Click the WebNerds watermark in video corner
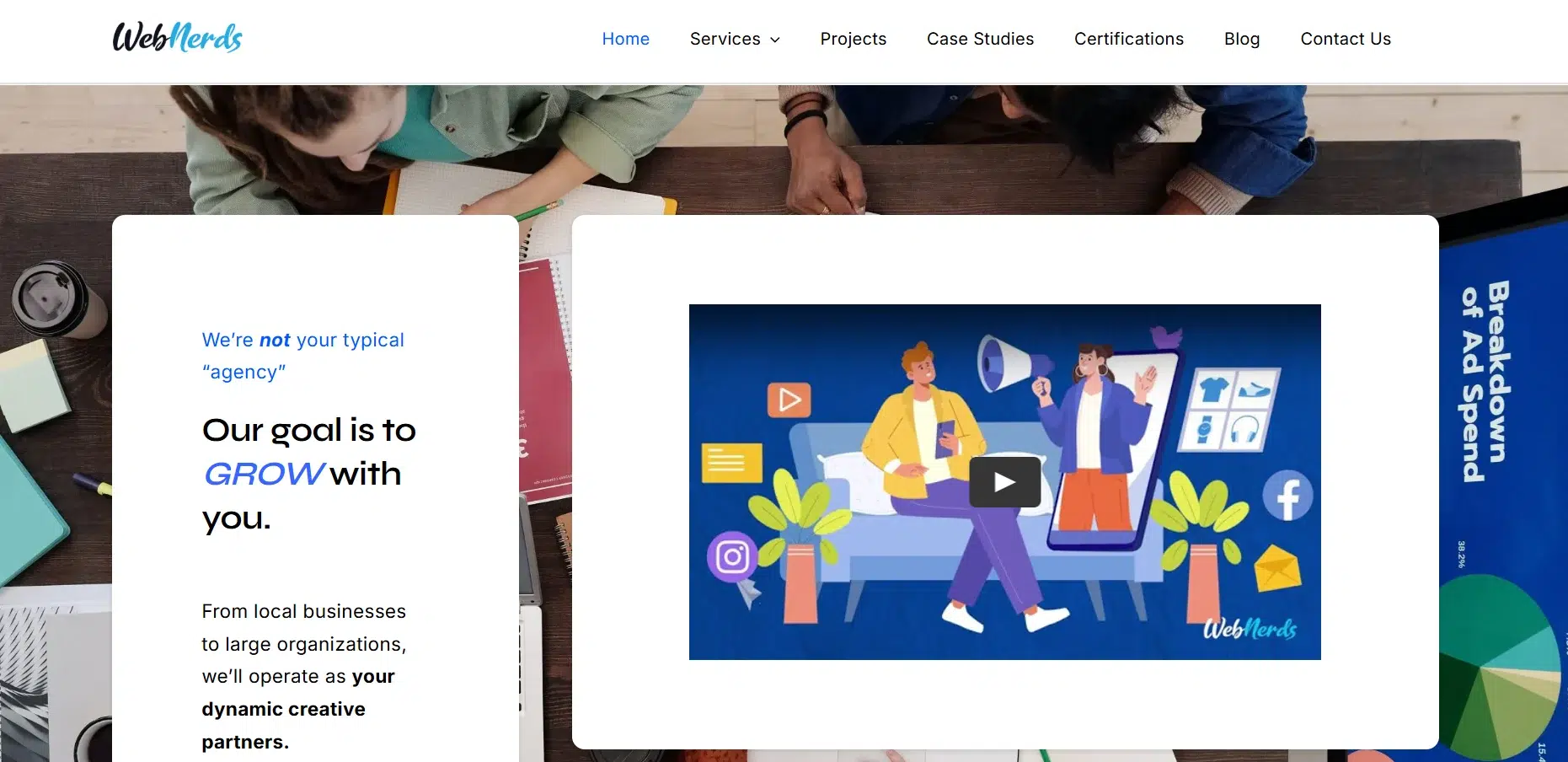 (x=1249, y=629)
